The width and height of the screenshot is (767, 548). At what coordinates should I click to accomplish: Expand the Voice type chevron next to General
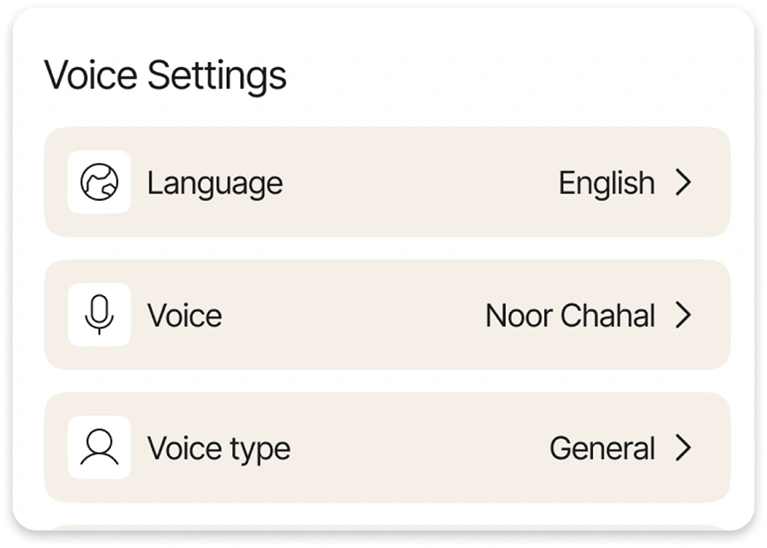click(x=683, y=448)
